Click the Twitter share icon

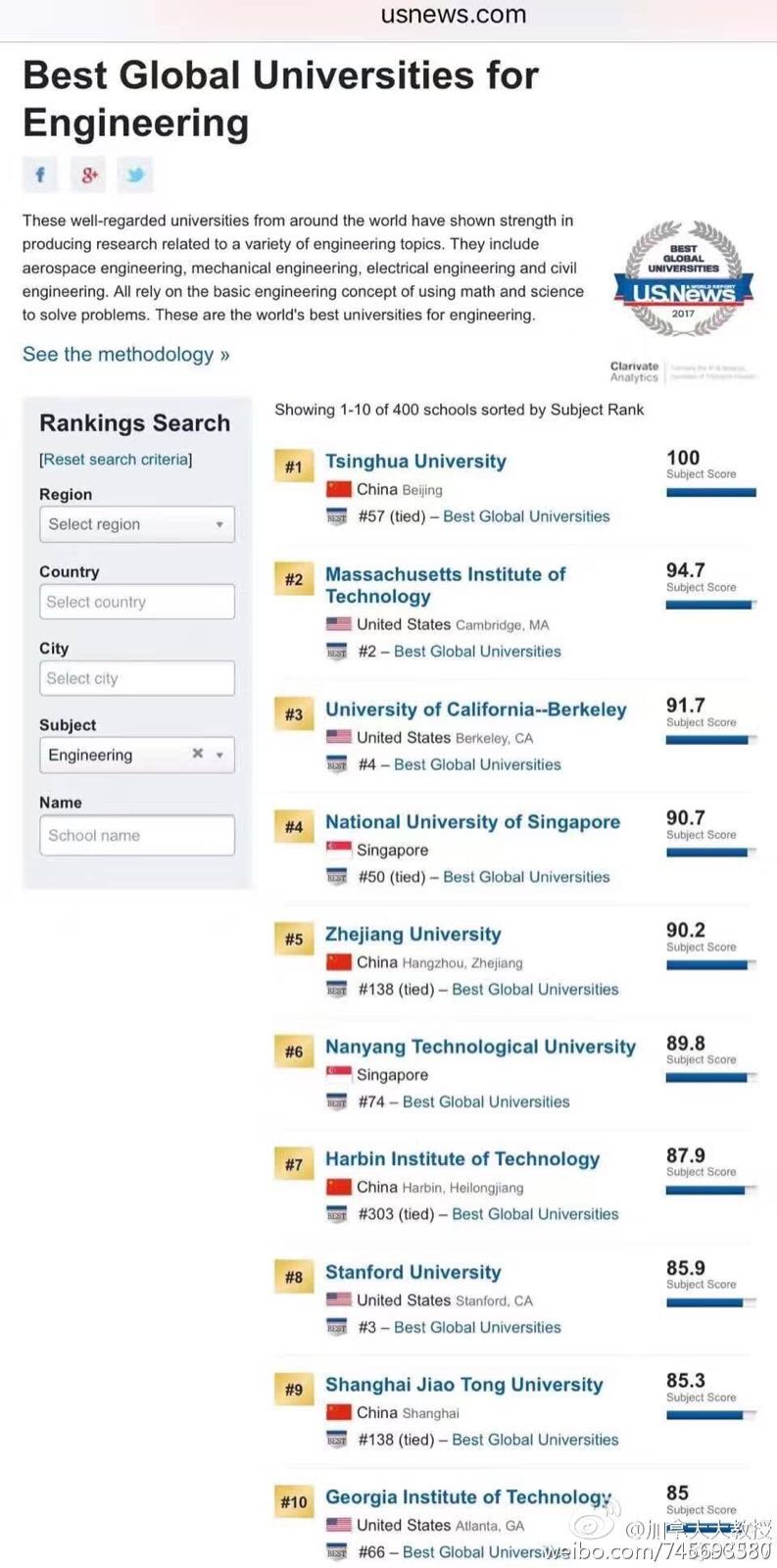click(x=135, y=175)
